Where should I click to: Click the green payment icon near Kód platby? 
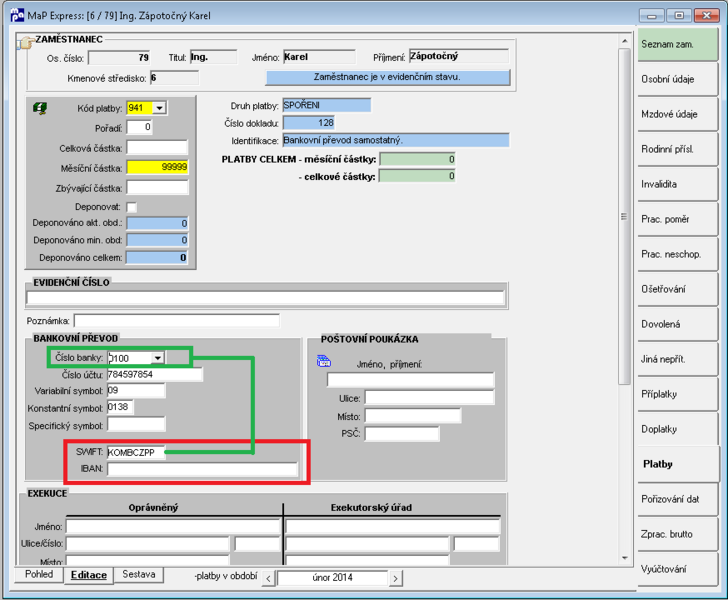40,109
